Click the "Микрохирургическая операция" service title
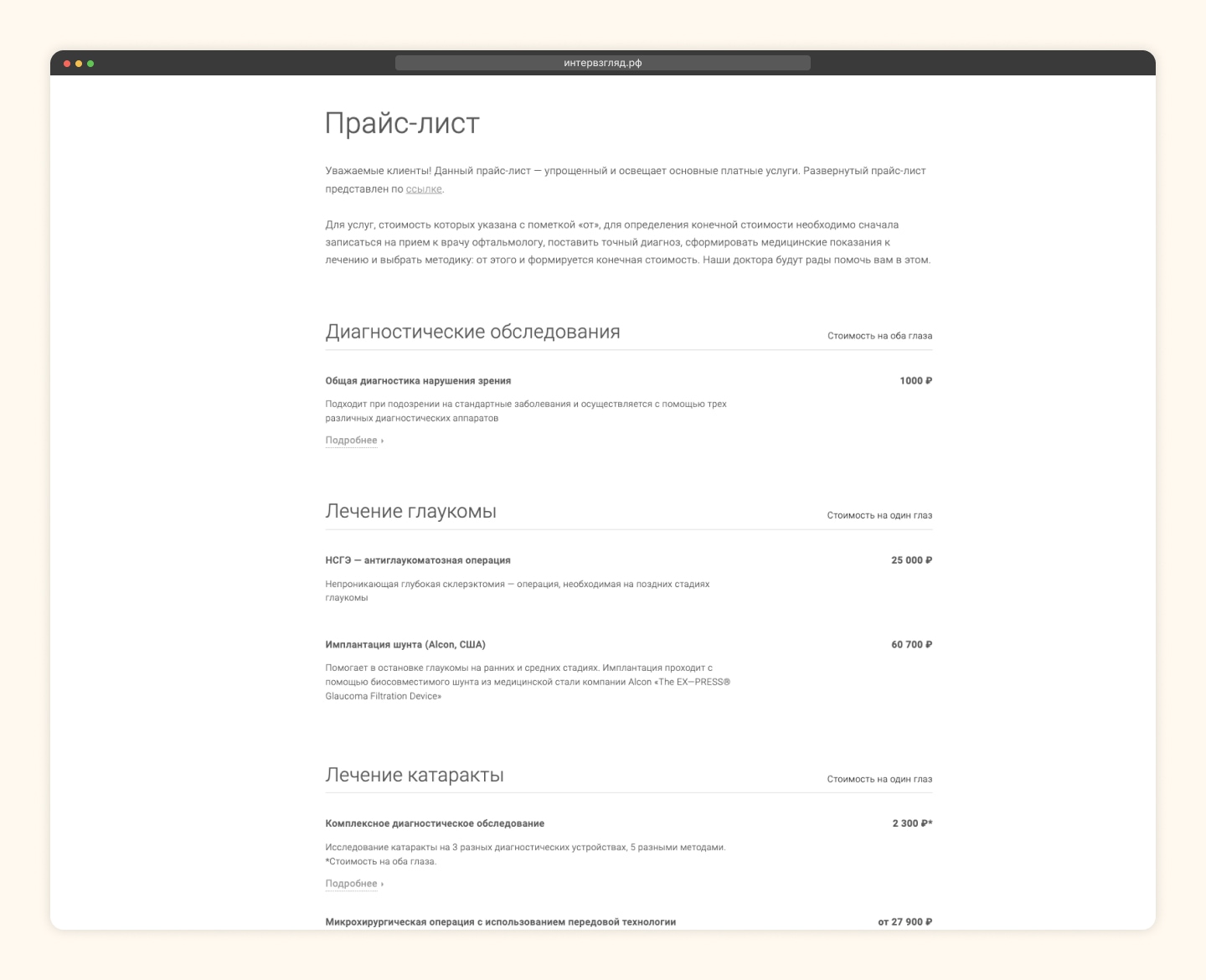1206x980 pixels. coord(500,921)
